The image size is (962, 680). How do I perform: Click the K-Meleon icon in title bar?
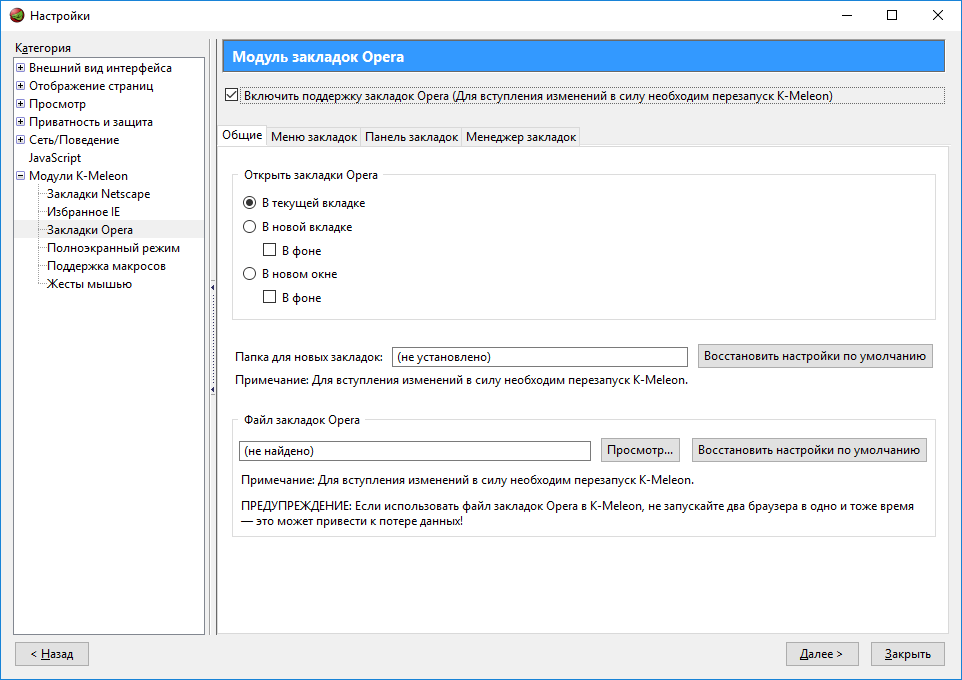[17, 15]
